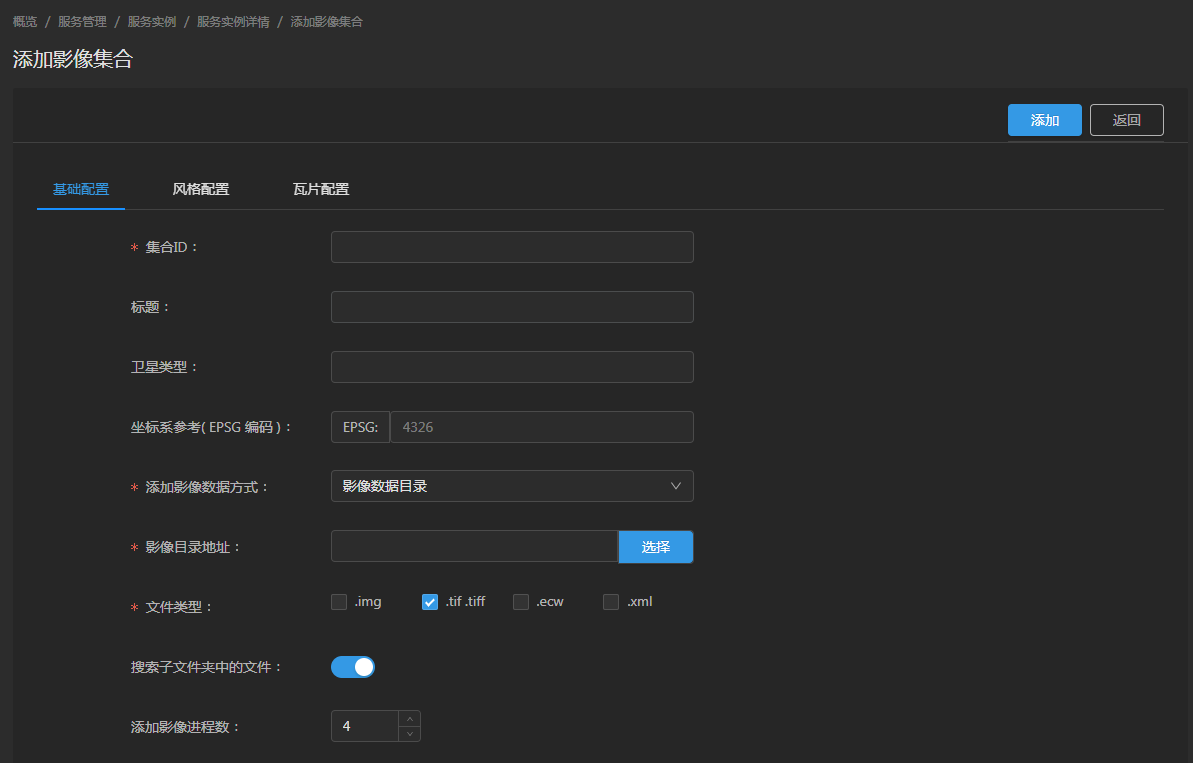Screen dimensions: 1193x763
Task: Go back to 服务实例详情 breadcrumb
Action: (x=234, y=20)
